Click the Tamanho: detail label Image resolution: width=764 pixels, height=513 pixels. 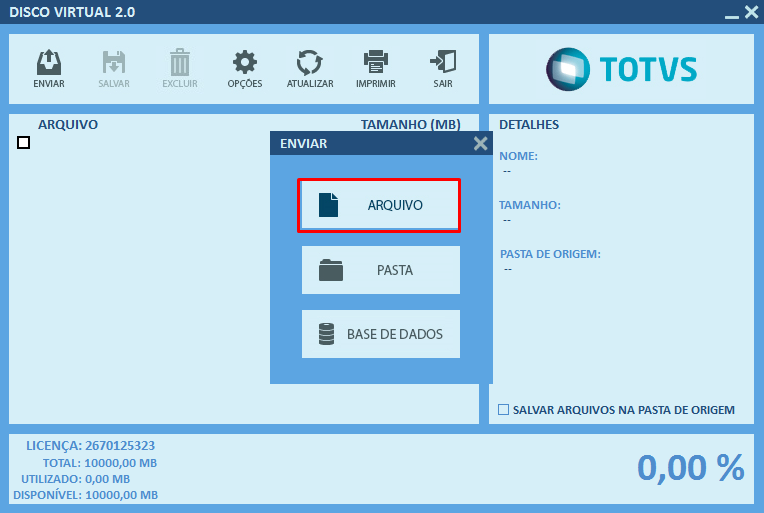click(x=530, y=205)
